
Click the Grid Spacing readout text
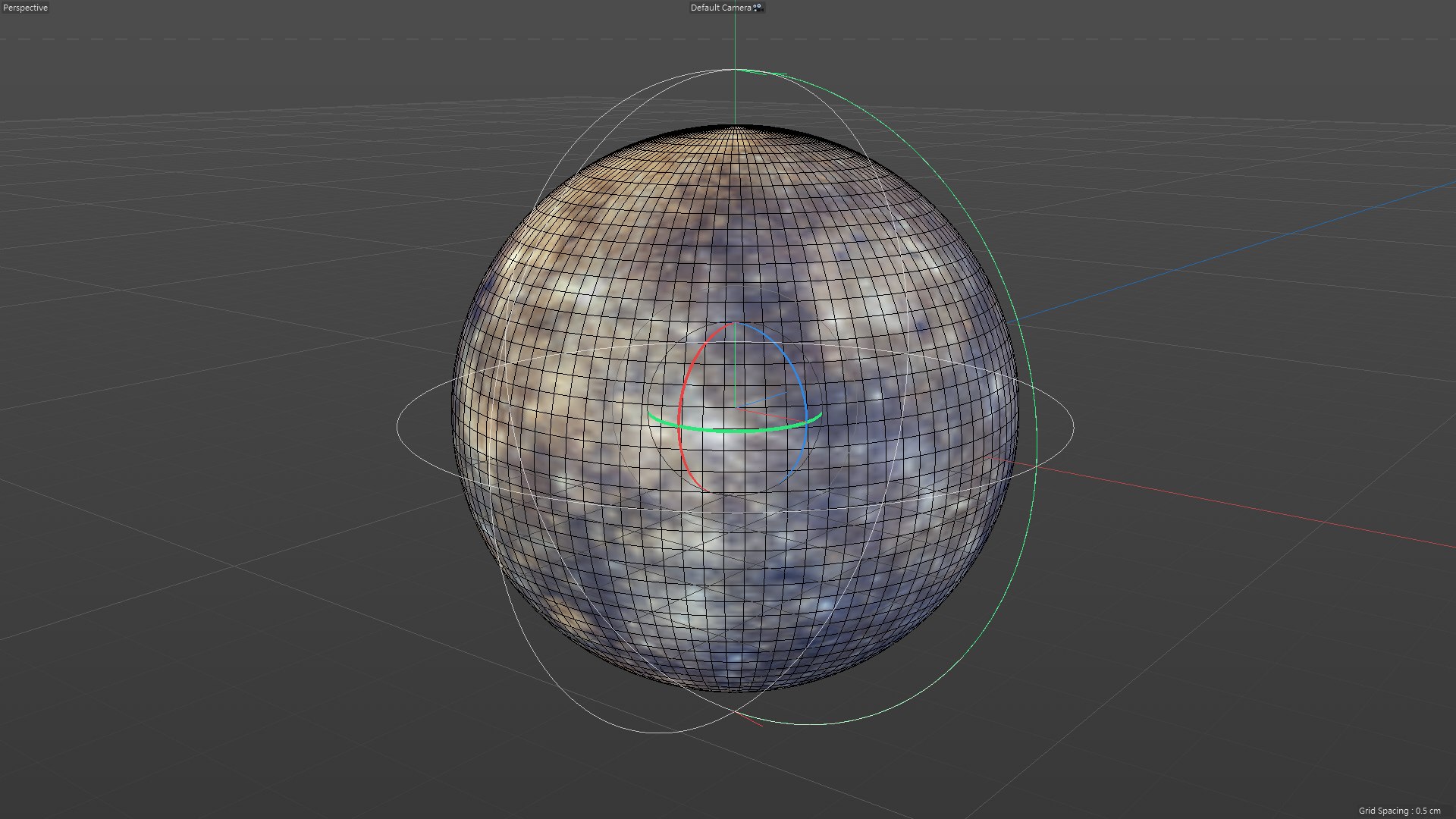click(1398, 811)
